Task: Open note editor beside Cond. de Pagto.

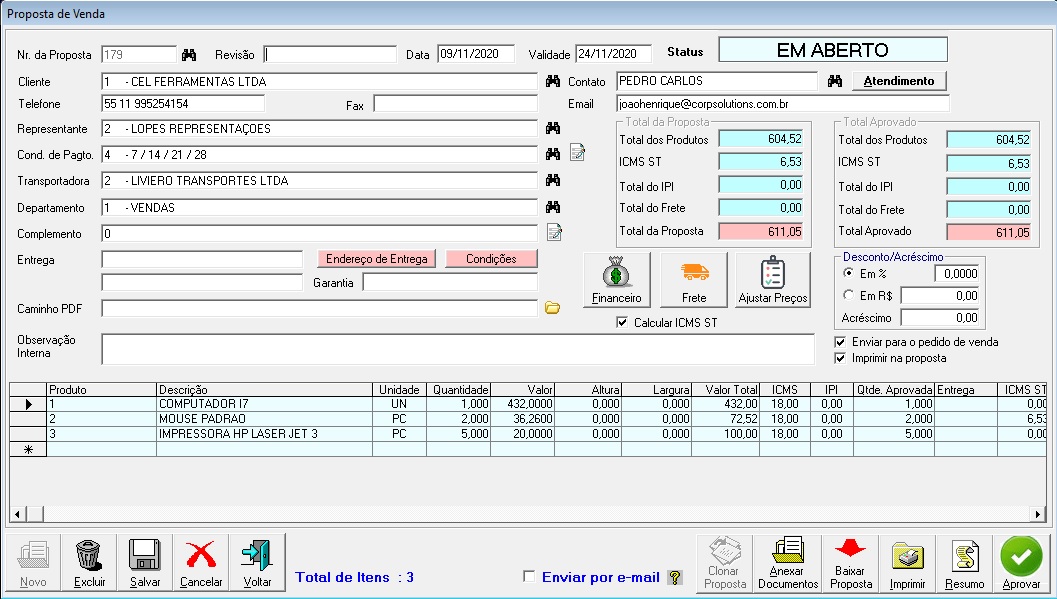Action: [577, 153]
